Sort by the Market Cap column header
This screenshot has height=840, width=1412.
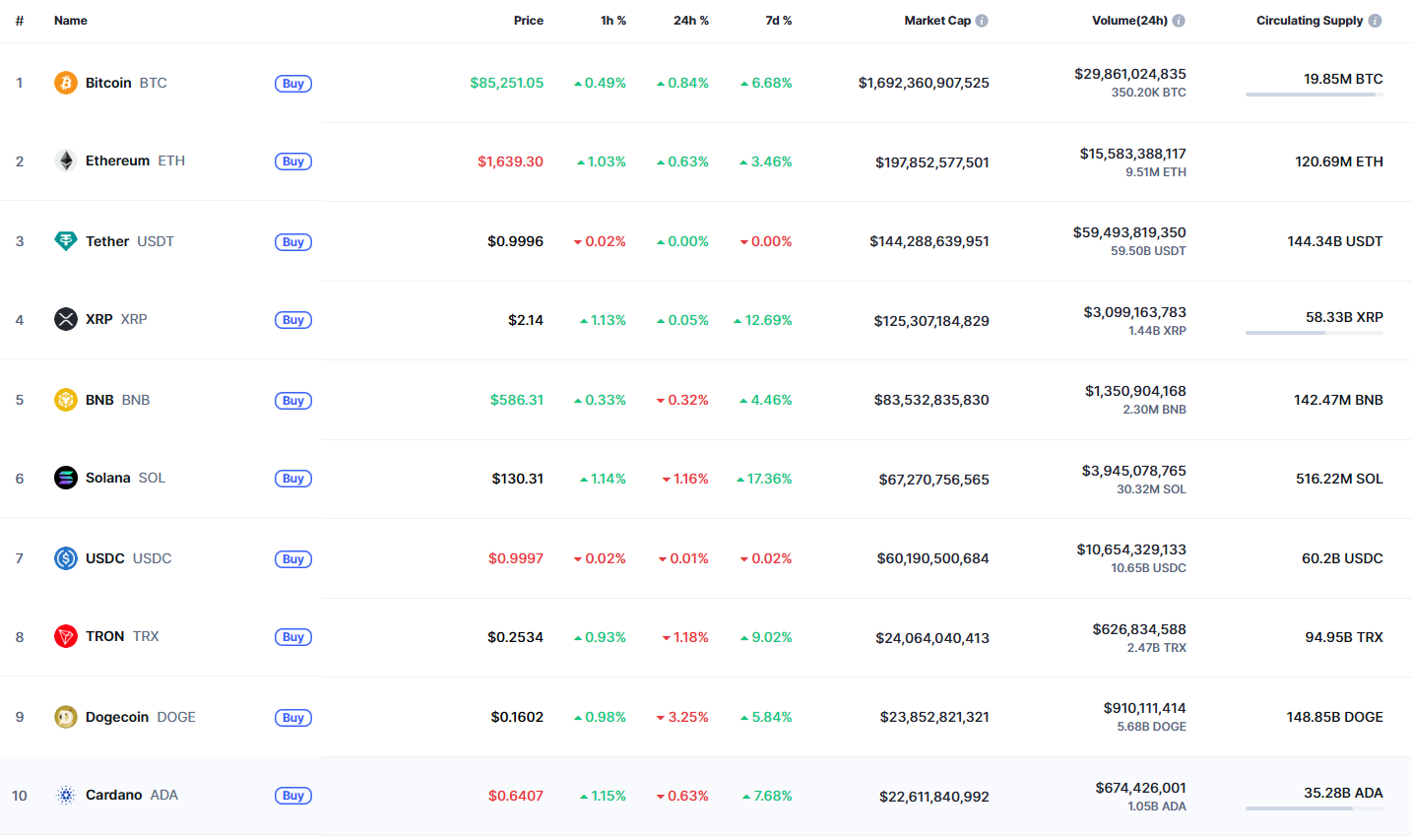click(937, 21)
